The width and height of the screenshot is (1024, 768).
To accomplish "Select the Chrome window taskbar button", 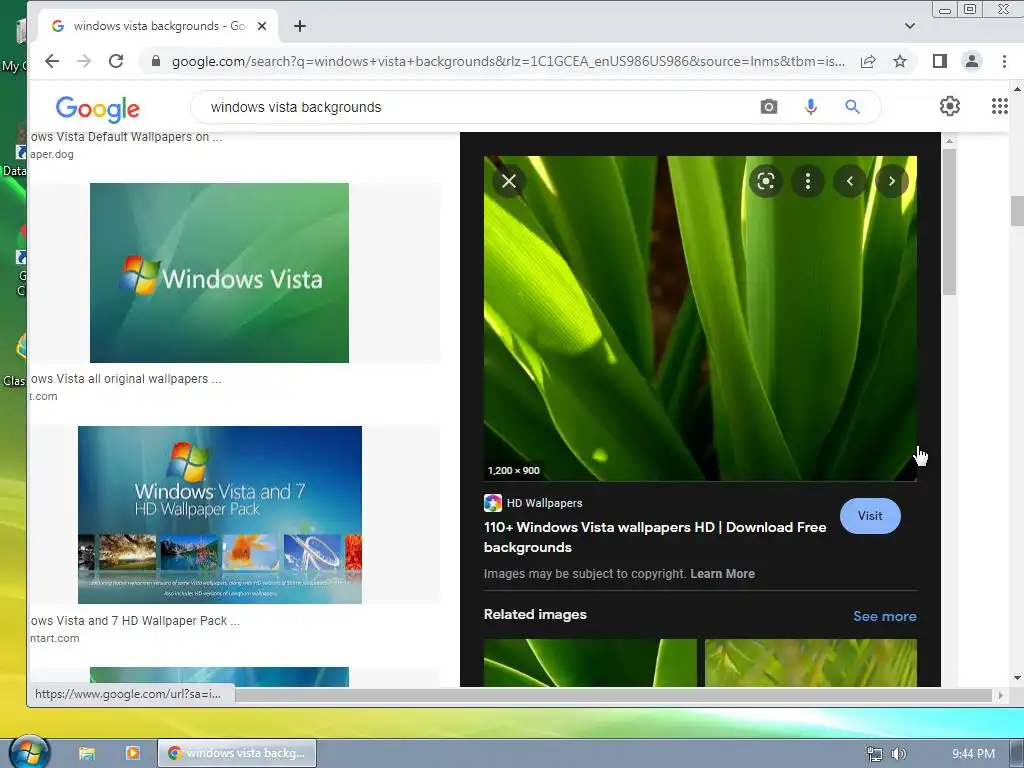I will [x=237, y=753].
